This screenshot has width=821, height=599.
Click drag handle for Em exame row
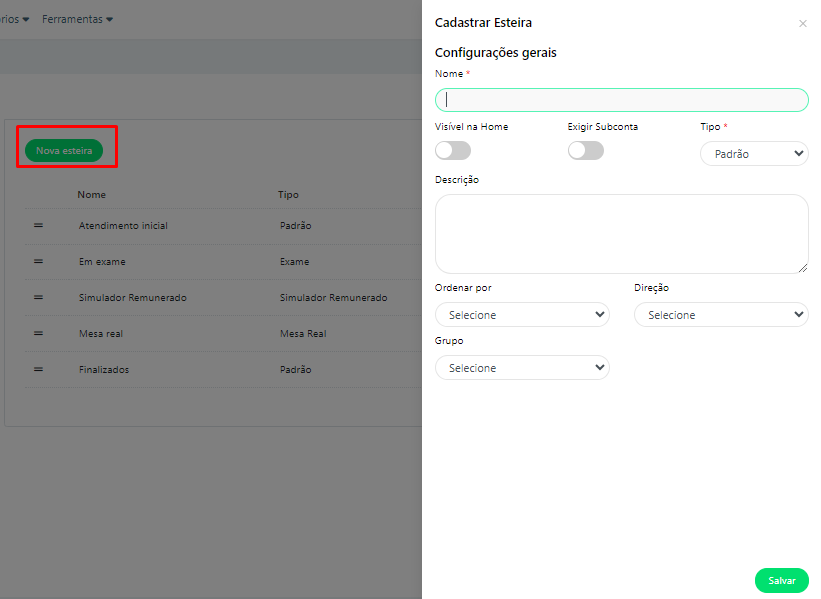39,262
